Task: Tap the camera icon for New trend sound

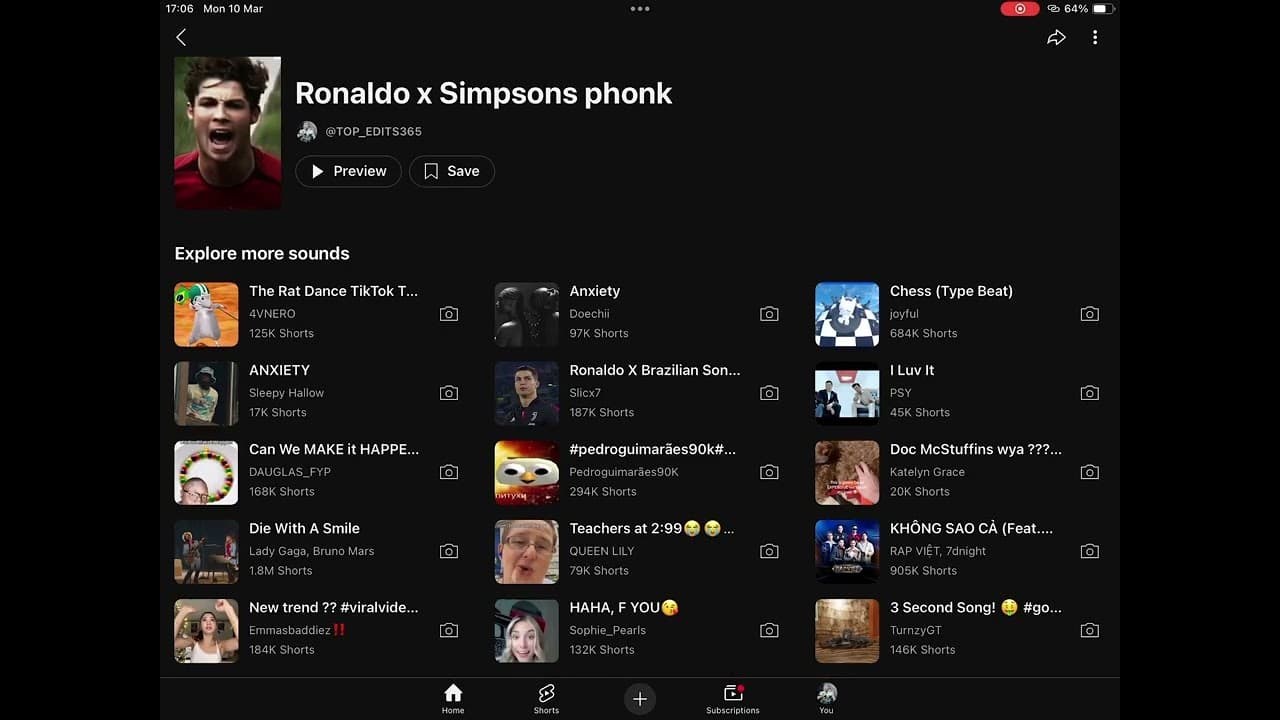Action: tap(449, 630)
